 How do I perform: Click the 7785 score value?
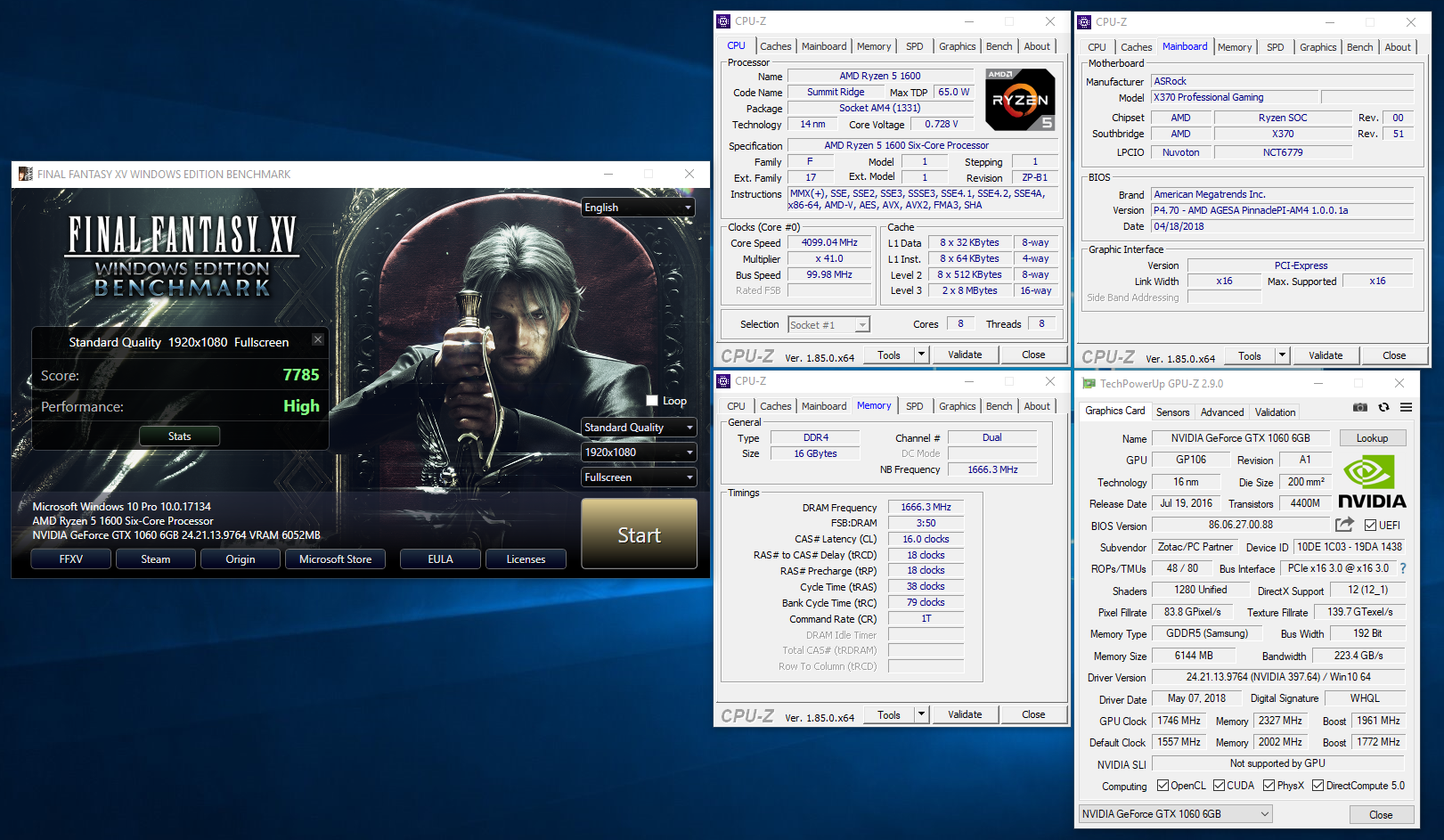tap(301, 375)
